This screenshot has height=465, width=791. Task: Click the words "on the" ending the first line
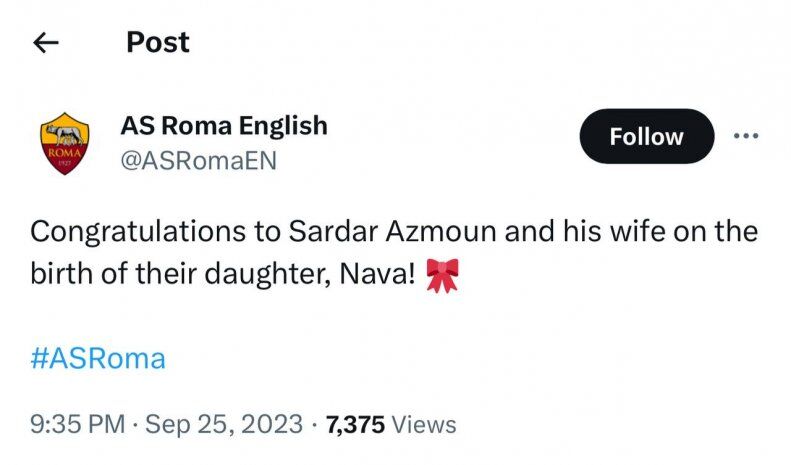click(x=716, y=232)
